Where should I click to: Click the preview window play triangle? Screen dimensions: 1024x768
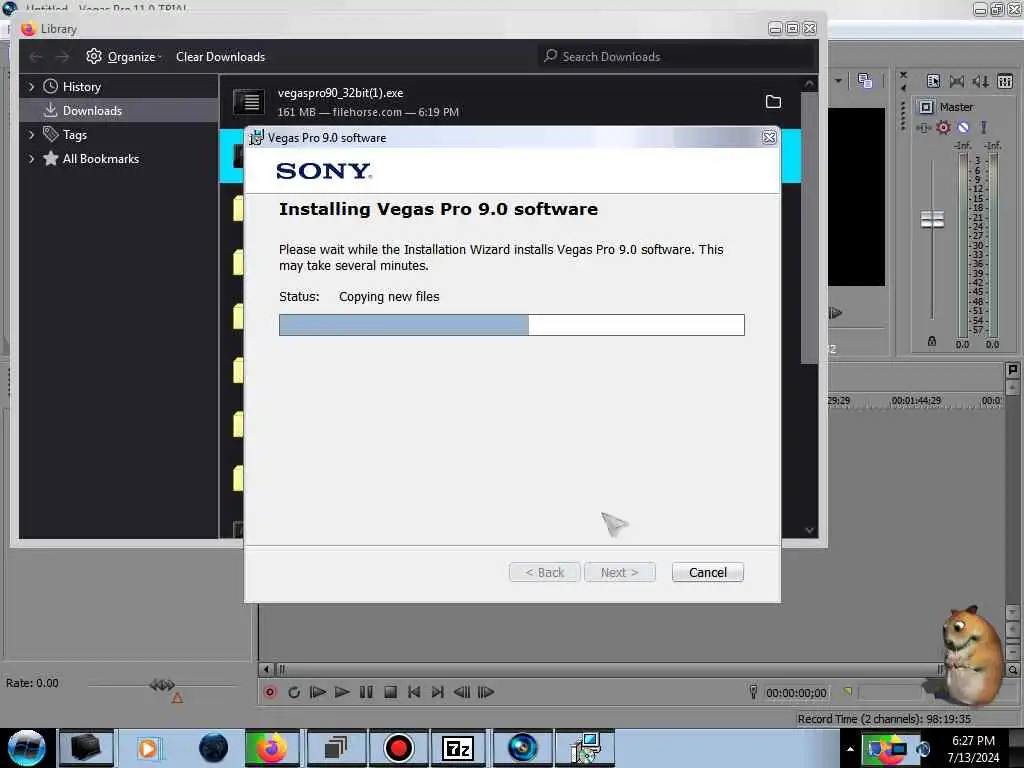pos(835,313)
